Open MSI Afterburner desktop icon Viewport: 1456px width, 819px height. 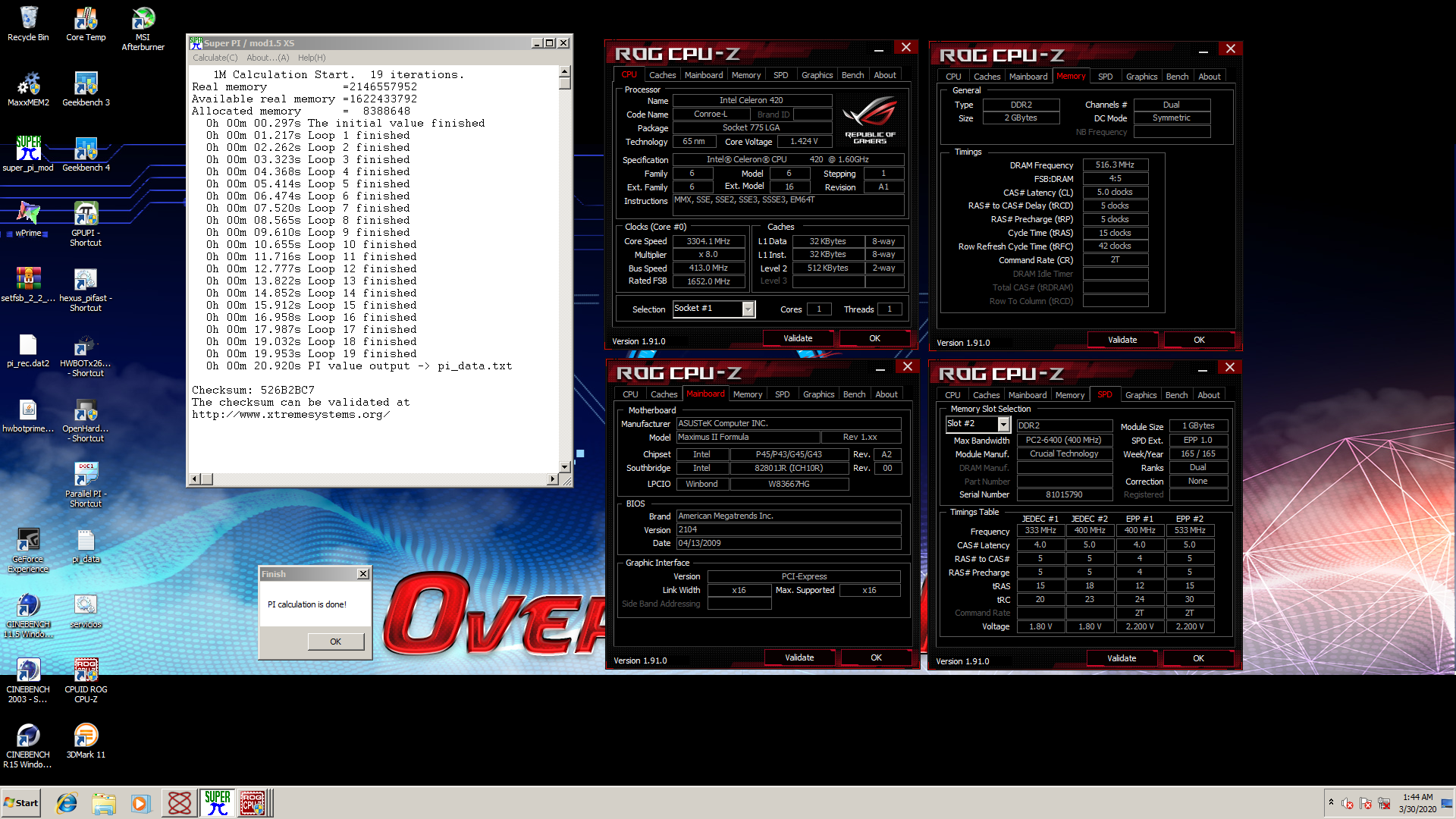coord(143,29)
